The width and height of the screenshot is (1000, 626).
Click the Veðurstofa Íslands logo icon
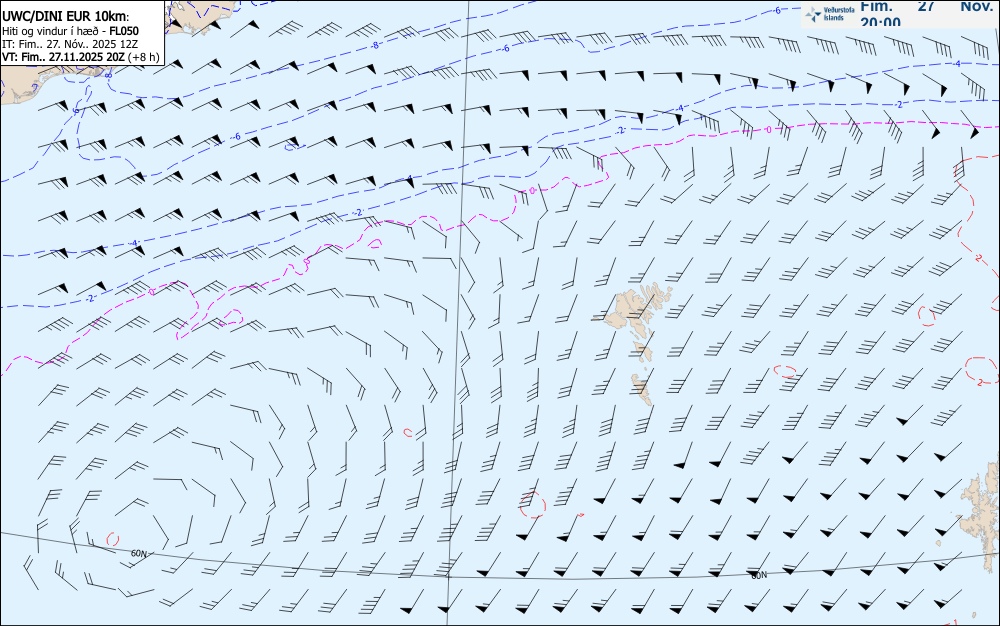tap(813, 14)
